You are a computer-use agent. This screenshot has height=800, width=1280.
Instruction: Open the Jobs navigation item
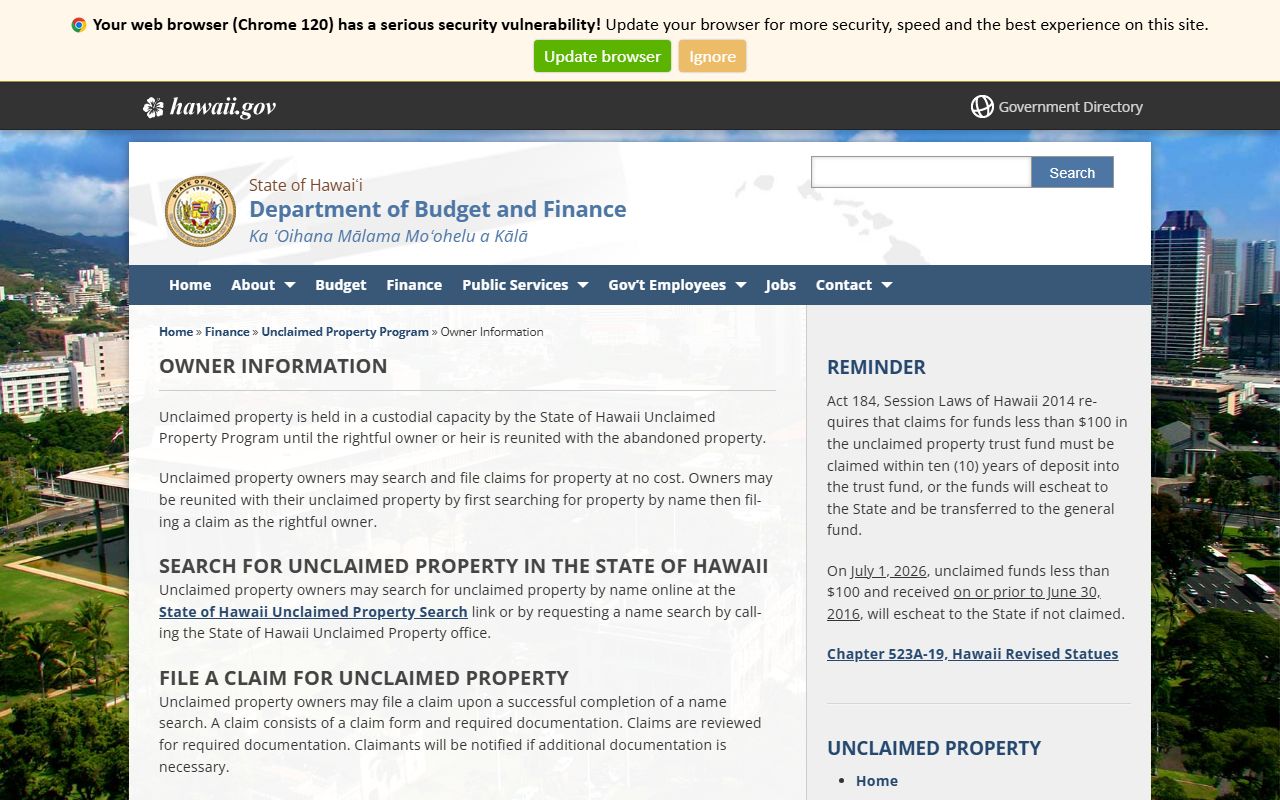click(781, 285)
